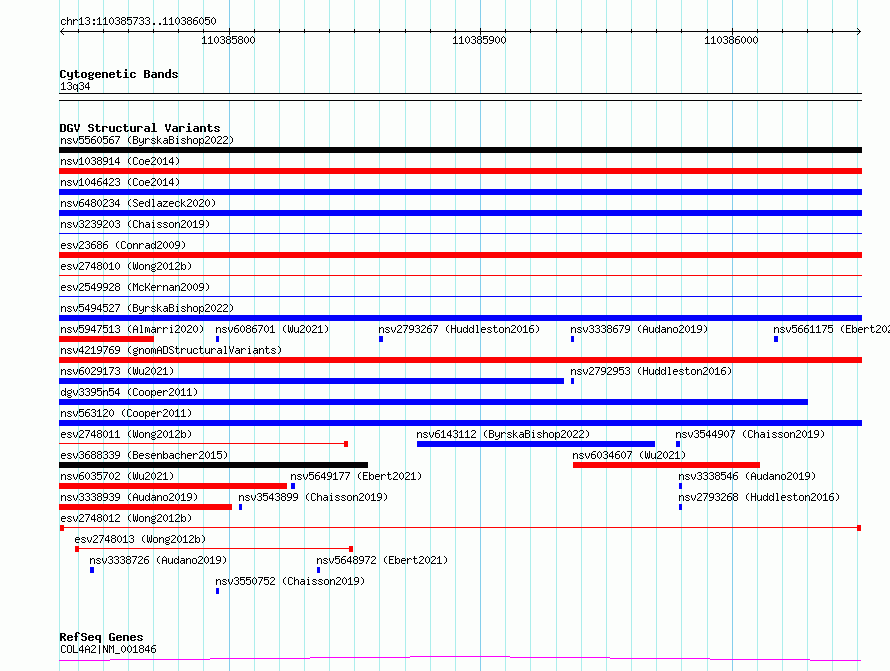
Task: Click esv2748012 (Wong2012b) label
Action: click(x=126, y=518)
